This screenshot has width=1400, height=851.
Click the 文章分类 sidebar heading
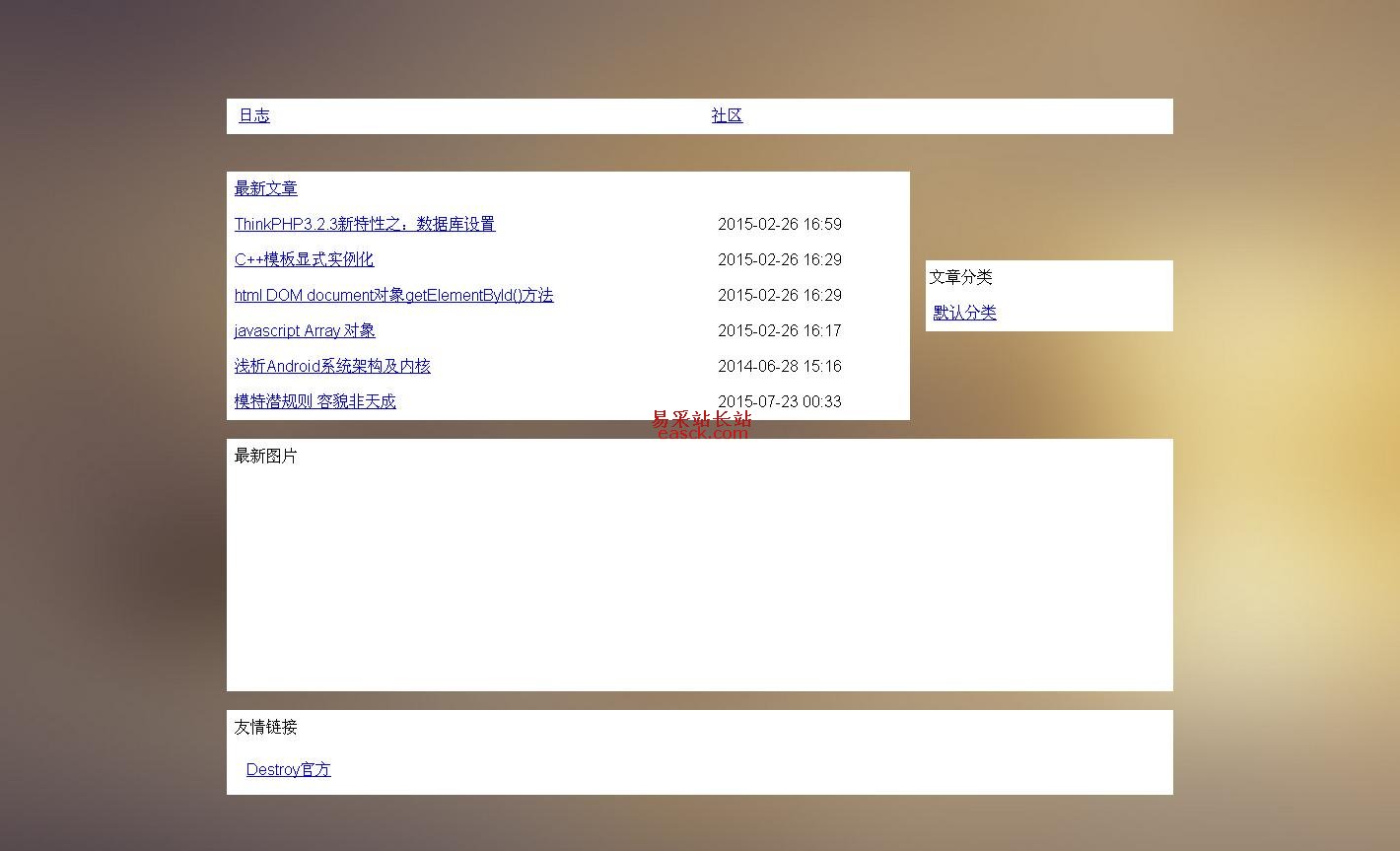tap(960, 277)
